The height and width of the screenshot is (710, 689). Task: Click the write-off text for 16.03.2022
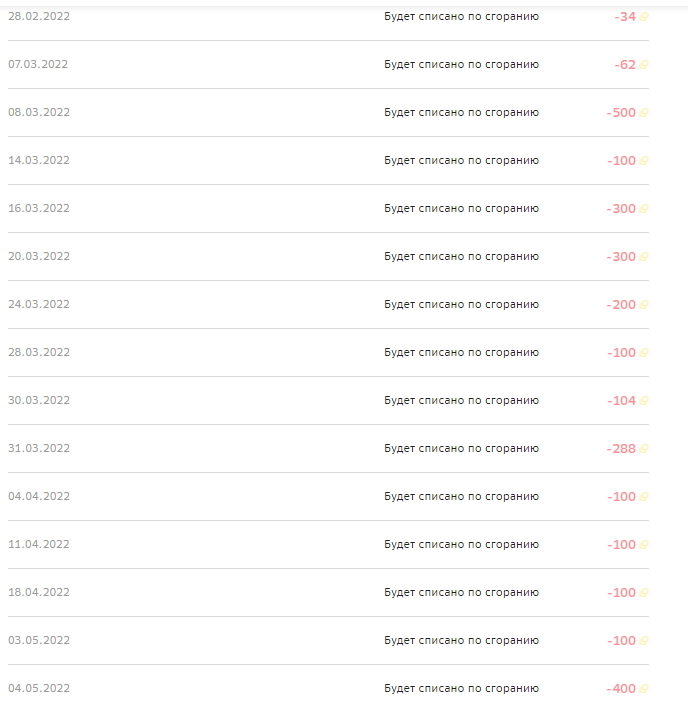coord(461,208)
